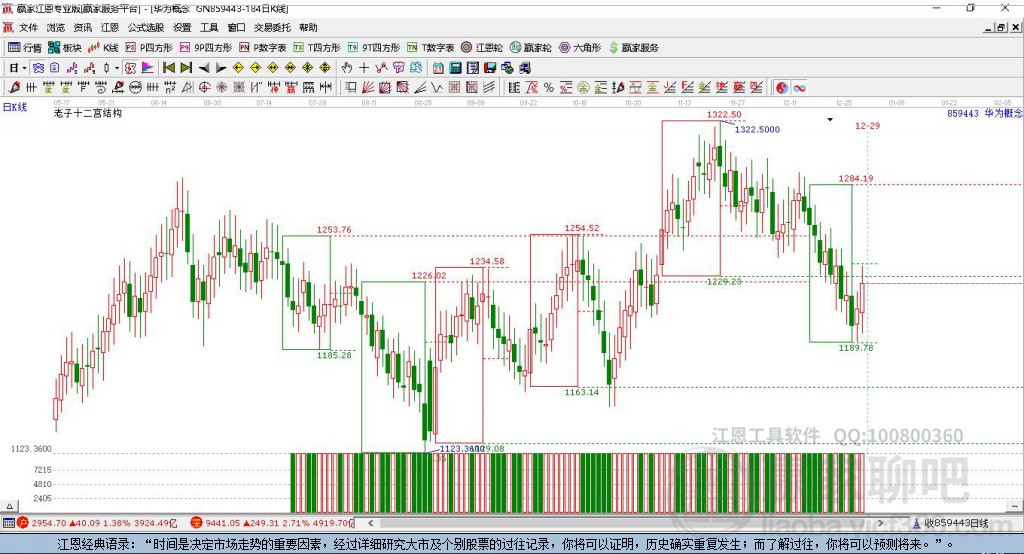The height and width of the screenshot is (554, 1024).
Task: Click the 1253.76 price level label
Action: pos(334,229)
